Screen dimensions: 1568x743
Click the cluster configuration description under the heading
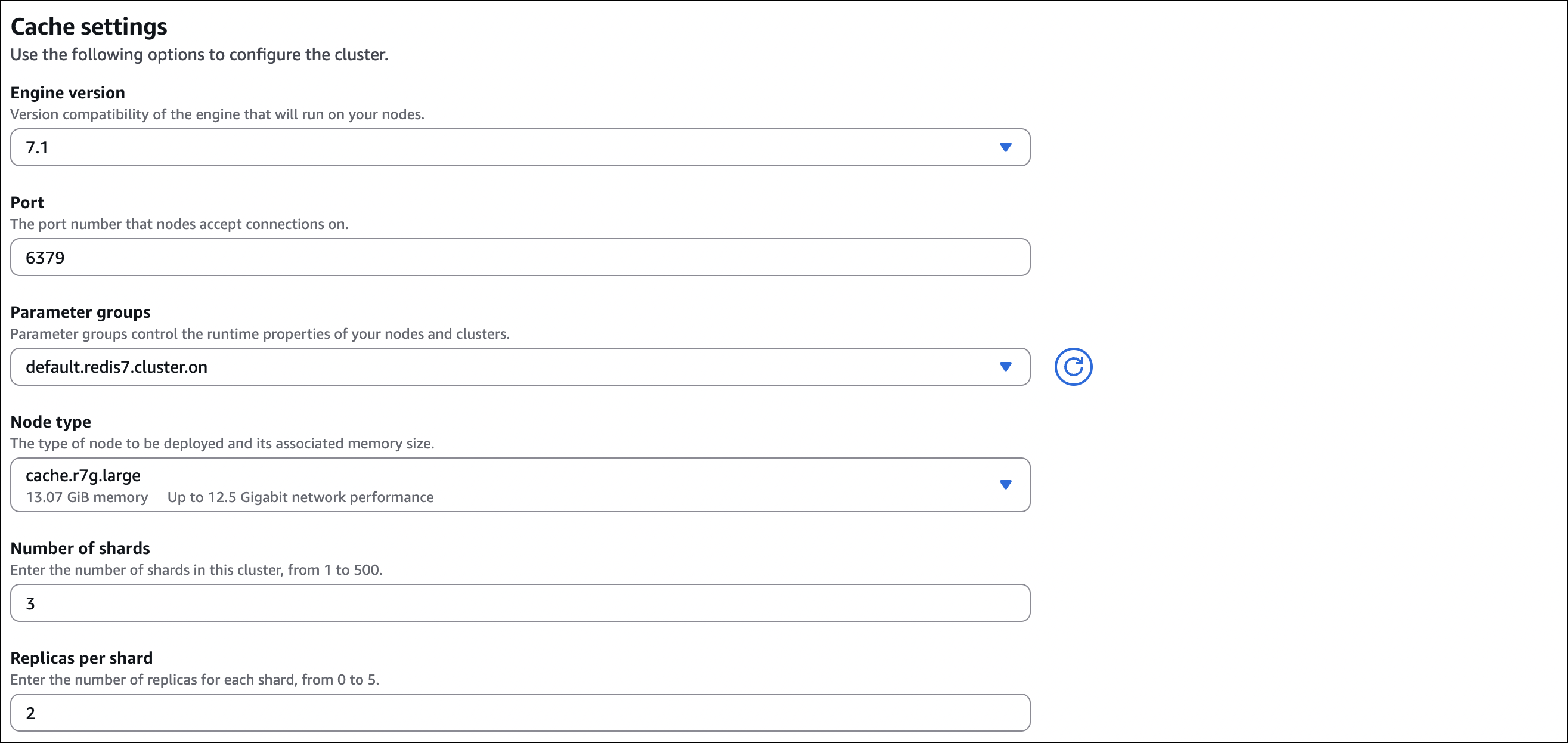coord(199,55)
